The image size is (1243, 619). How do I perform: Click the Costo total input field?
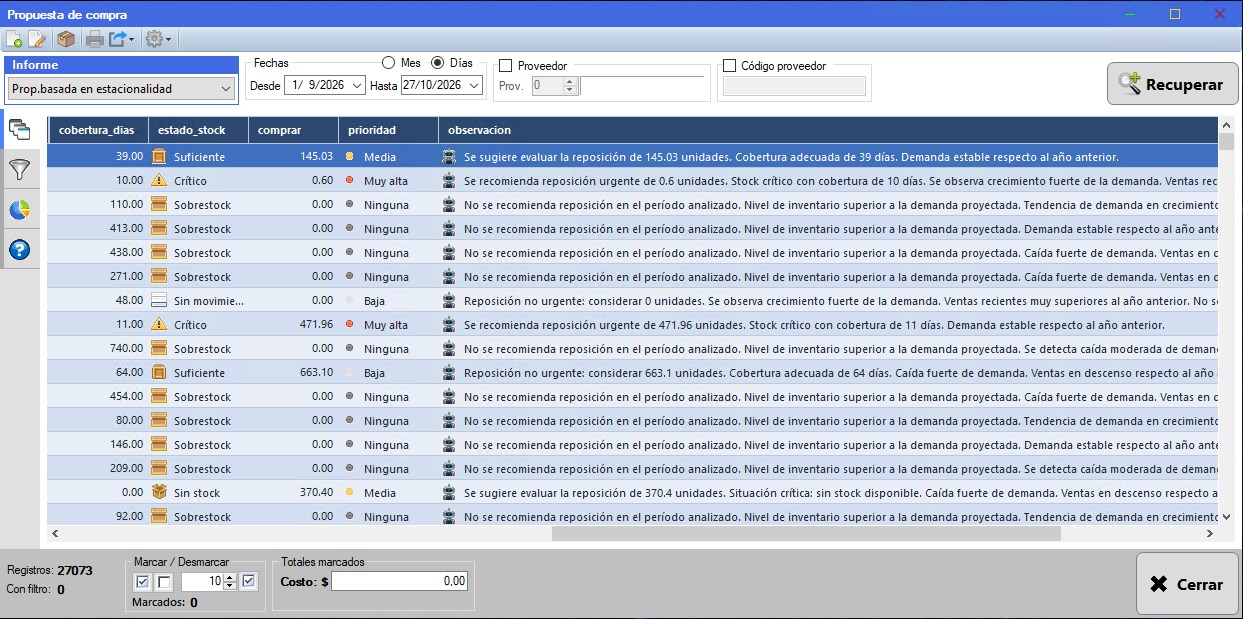click(x=399, y=581)
